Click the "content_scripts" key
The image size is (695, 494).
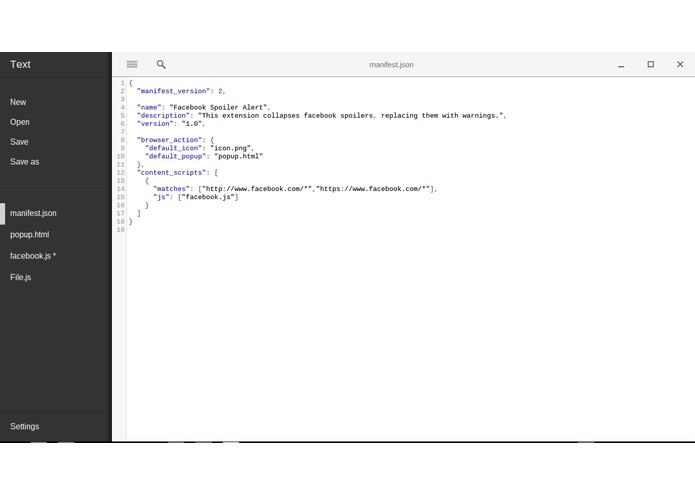click(172, 172)
